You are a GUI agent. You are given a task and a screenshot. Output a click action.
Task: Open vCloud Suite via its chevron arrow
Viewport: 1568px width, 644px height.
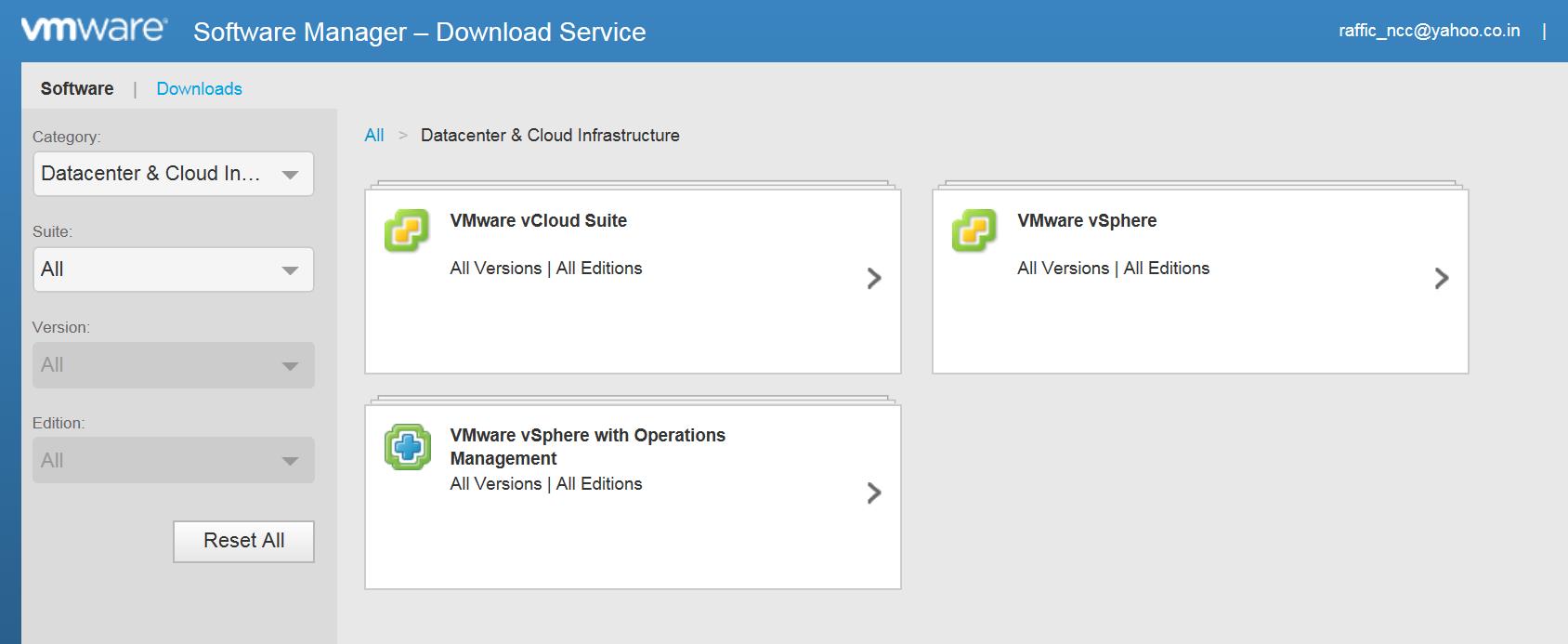[x=874, y=278]
